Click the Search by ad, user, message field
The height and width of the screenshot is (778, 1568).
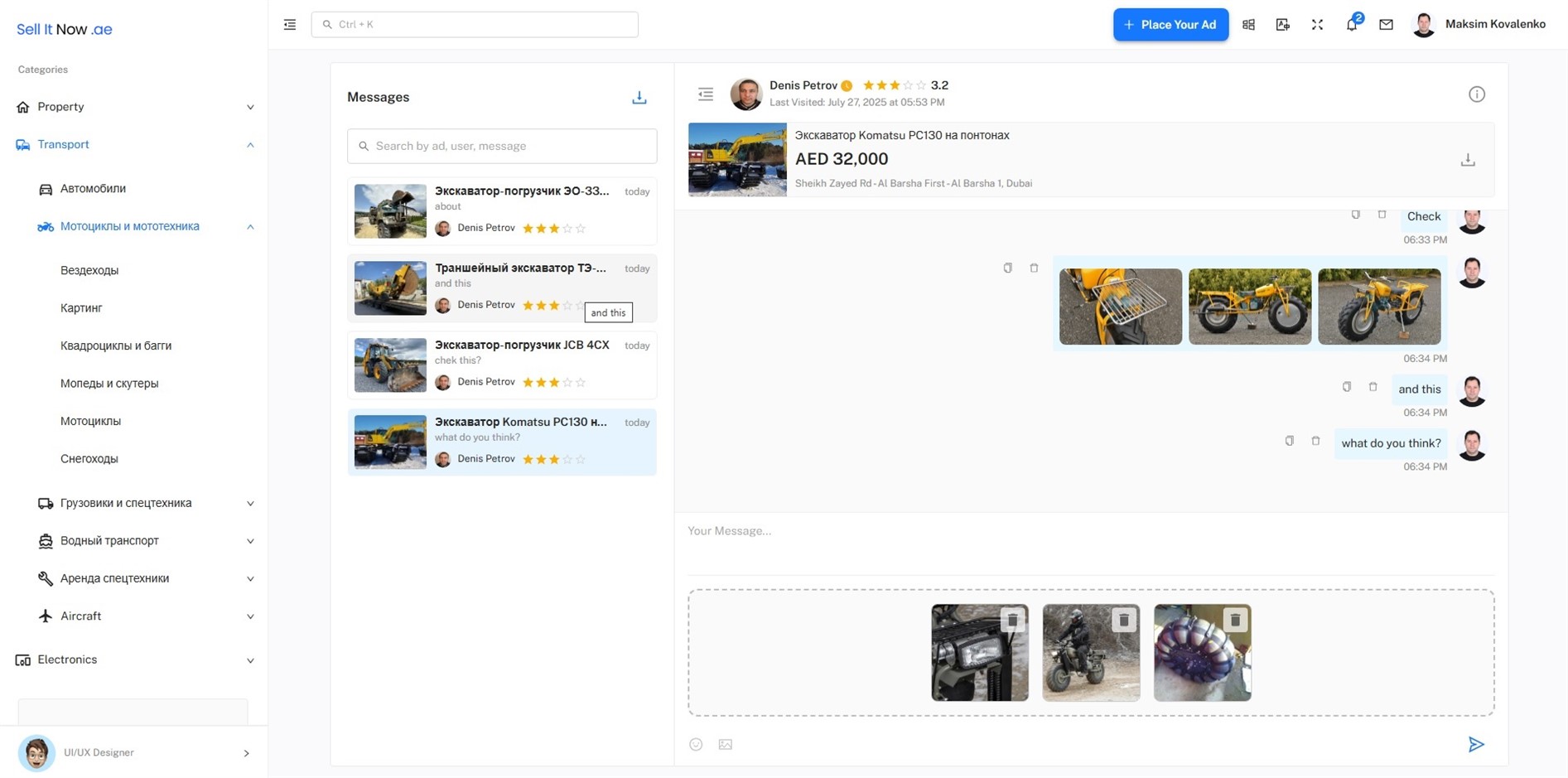tap(502, 146)
